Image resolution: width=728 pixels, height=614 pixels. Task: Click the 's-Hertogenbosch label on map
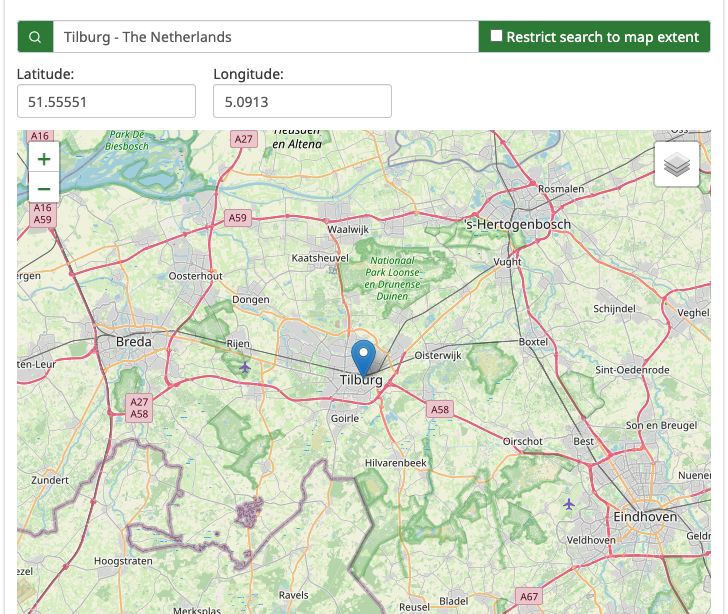pyautogui.click(x=519, y=224)
